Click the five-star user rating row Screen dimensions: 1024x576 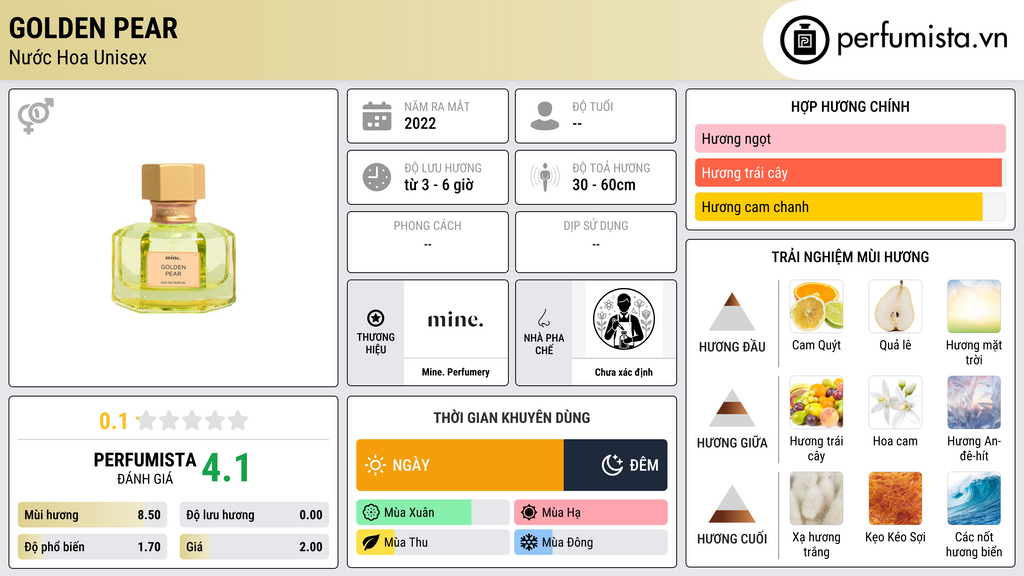click(192, 420)
